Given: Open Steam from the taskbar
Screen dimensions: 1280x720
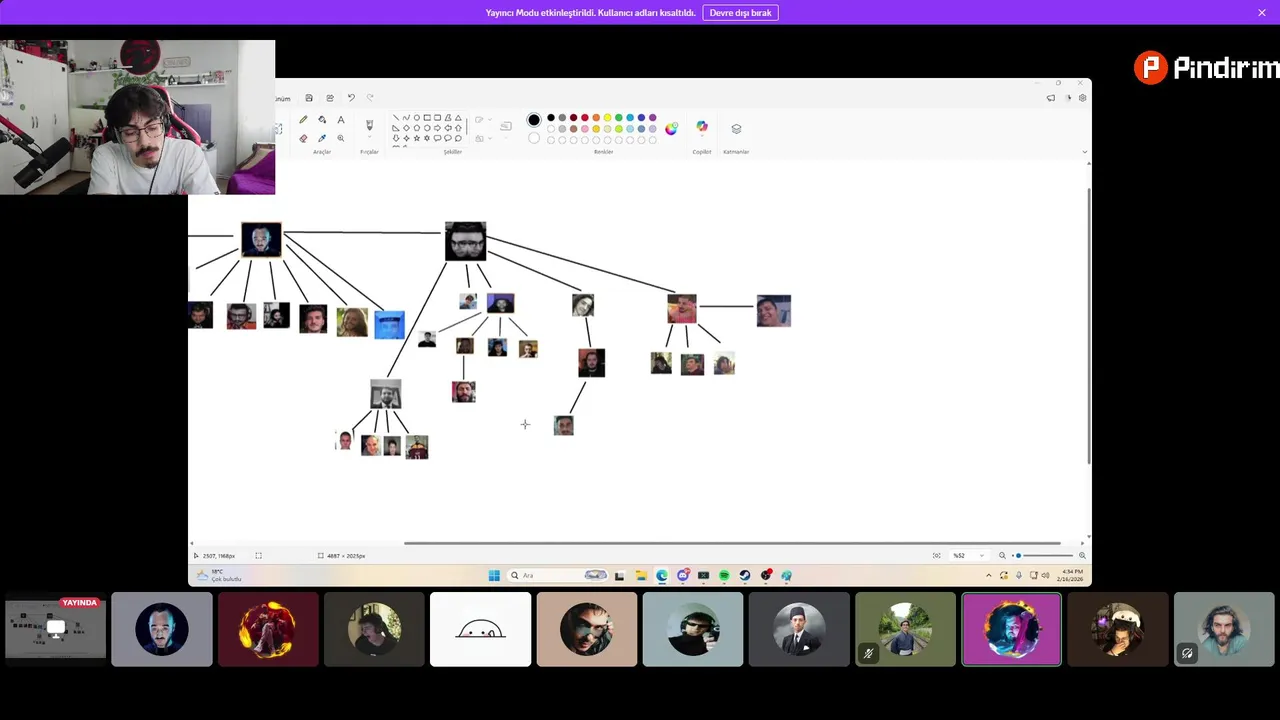Looking at the screenshot, I should (745, 575).
